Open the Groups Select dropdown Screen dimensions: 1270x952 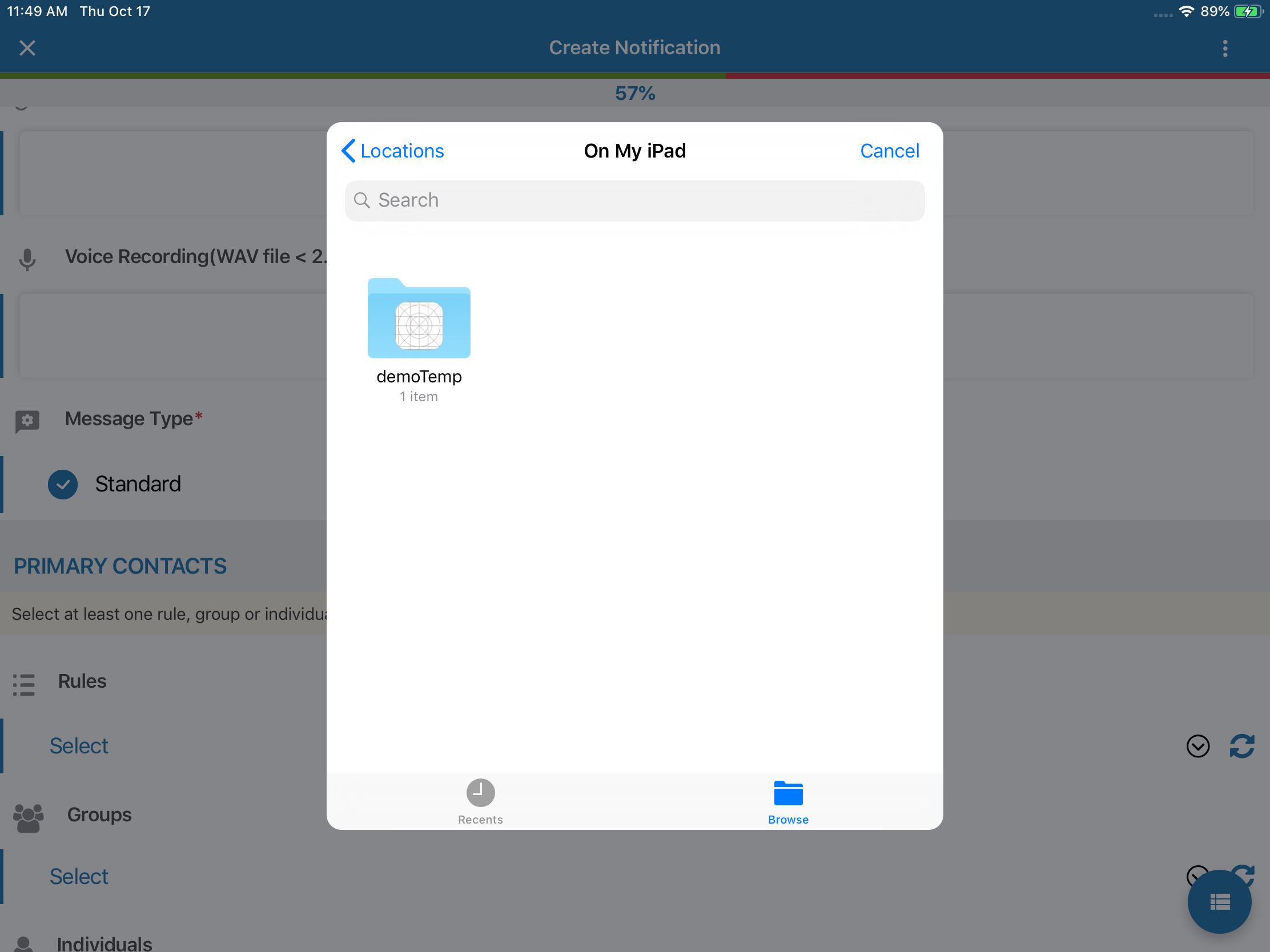[79, 876]
